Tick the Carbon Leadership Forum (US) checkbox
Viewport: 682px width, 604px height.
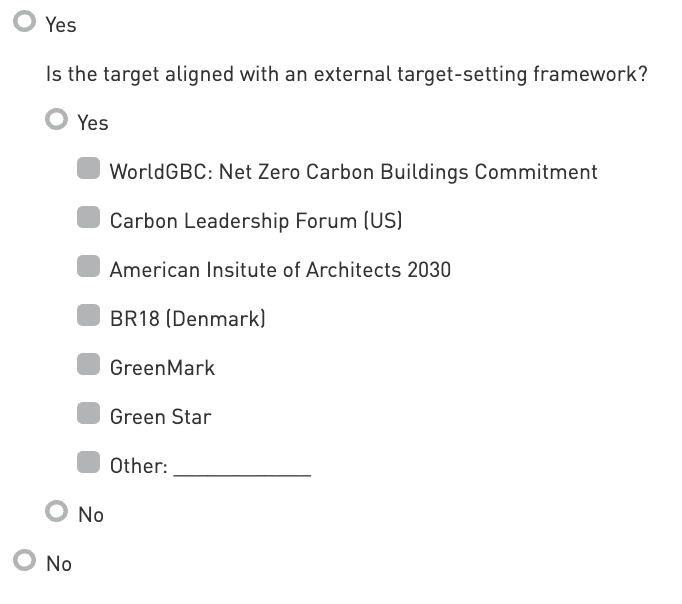(x=90, y=219)
